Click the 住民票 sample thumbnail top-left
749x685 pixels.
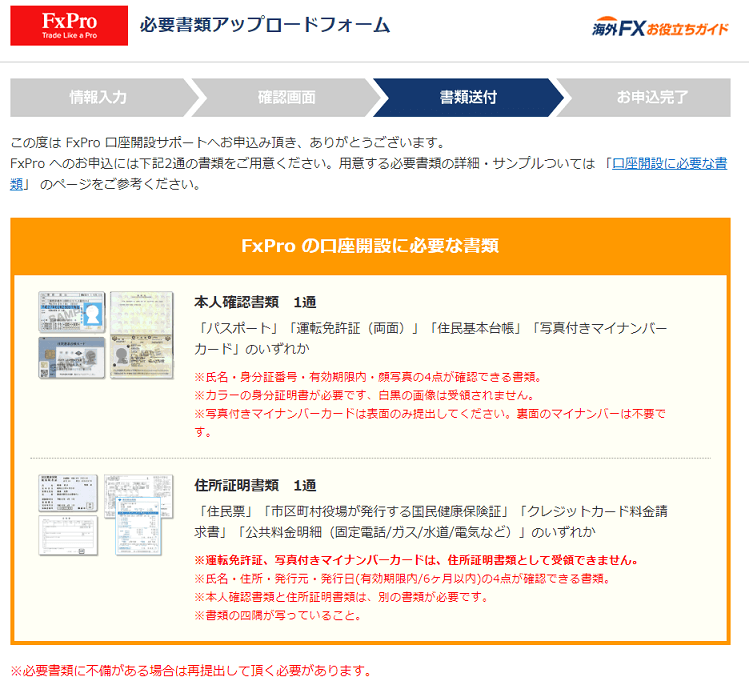(x=68, y=493)
